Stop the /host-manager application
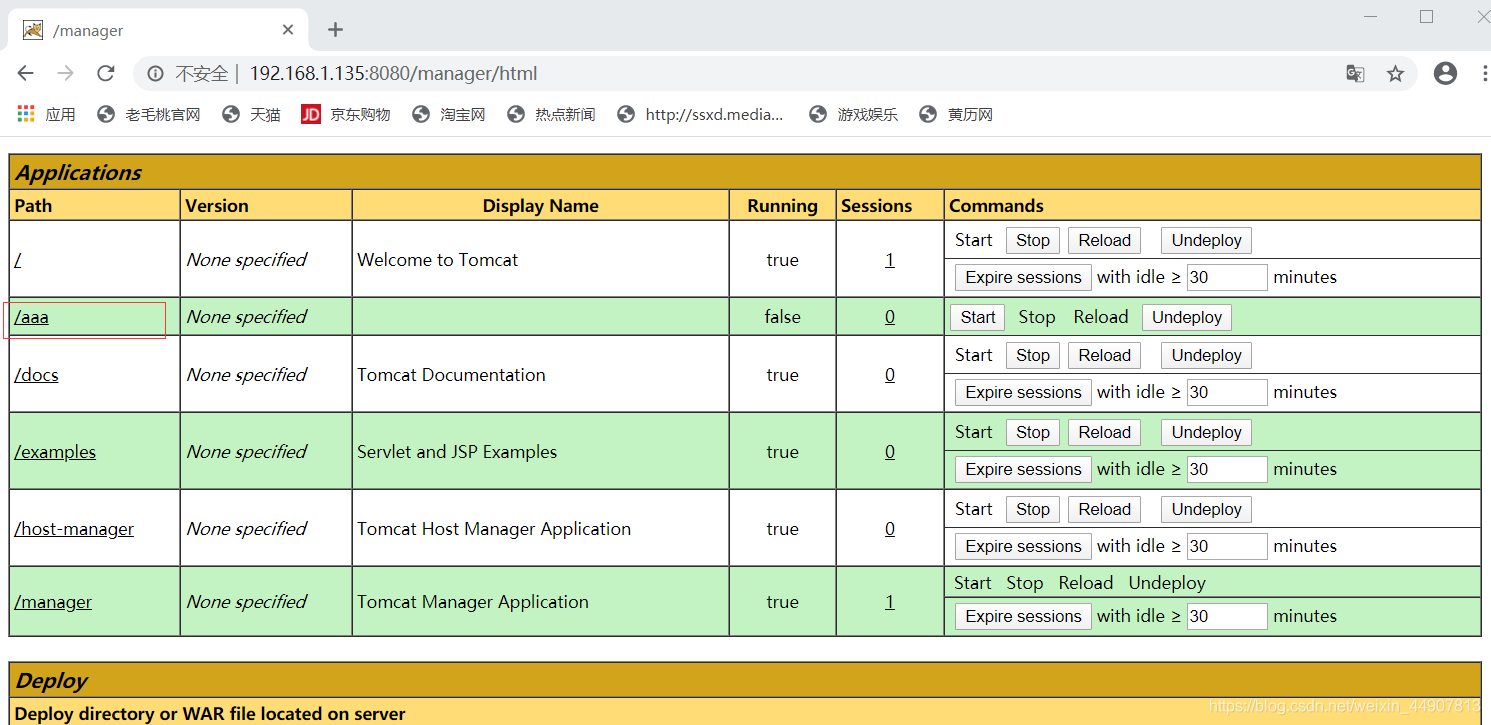 1033,509
